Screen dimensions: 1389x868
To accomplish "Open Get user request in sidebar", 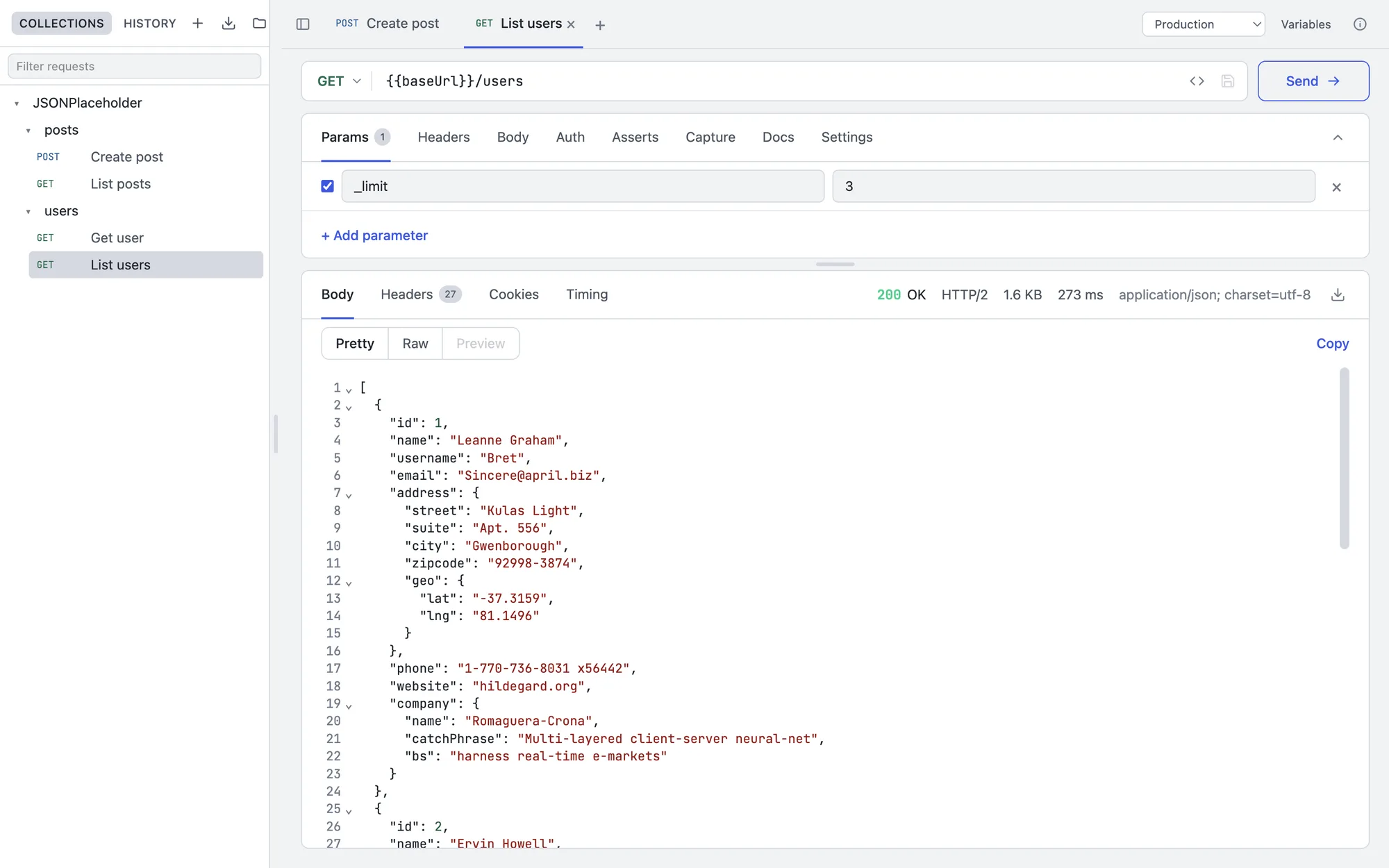I will [x=146, y=238].
